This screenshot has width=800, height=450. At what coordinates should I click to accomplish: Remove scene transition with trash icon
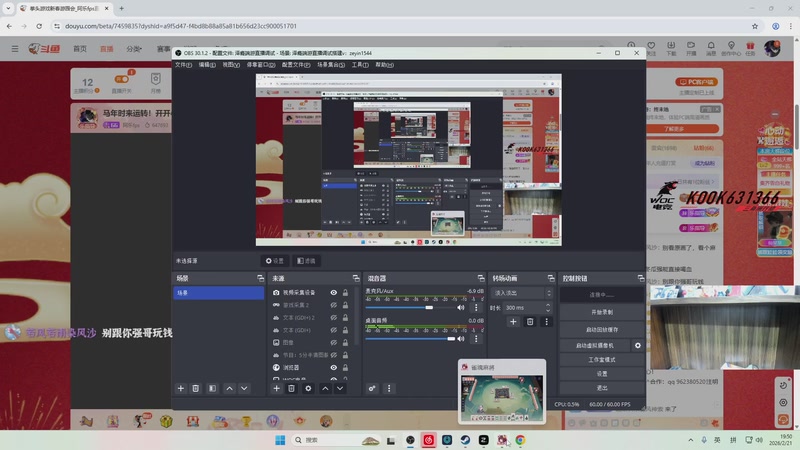[530, 321]
